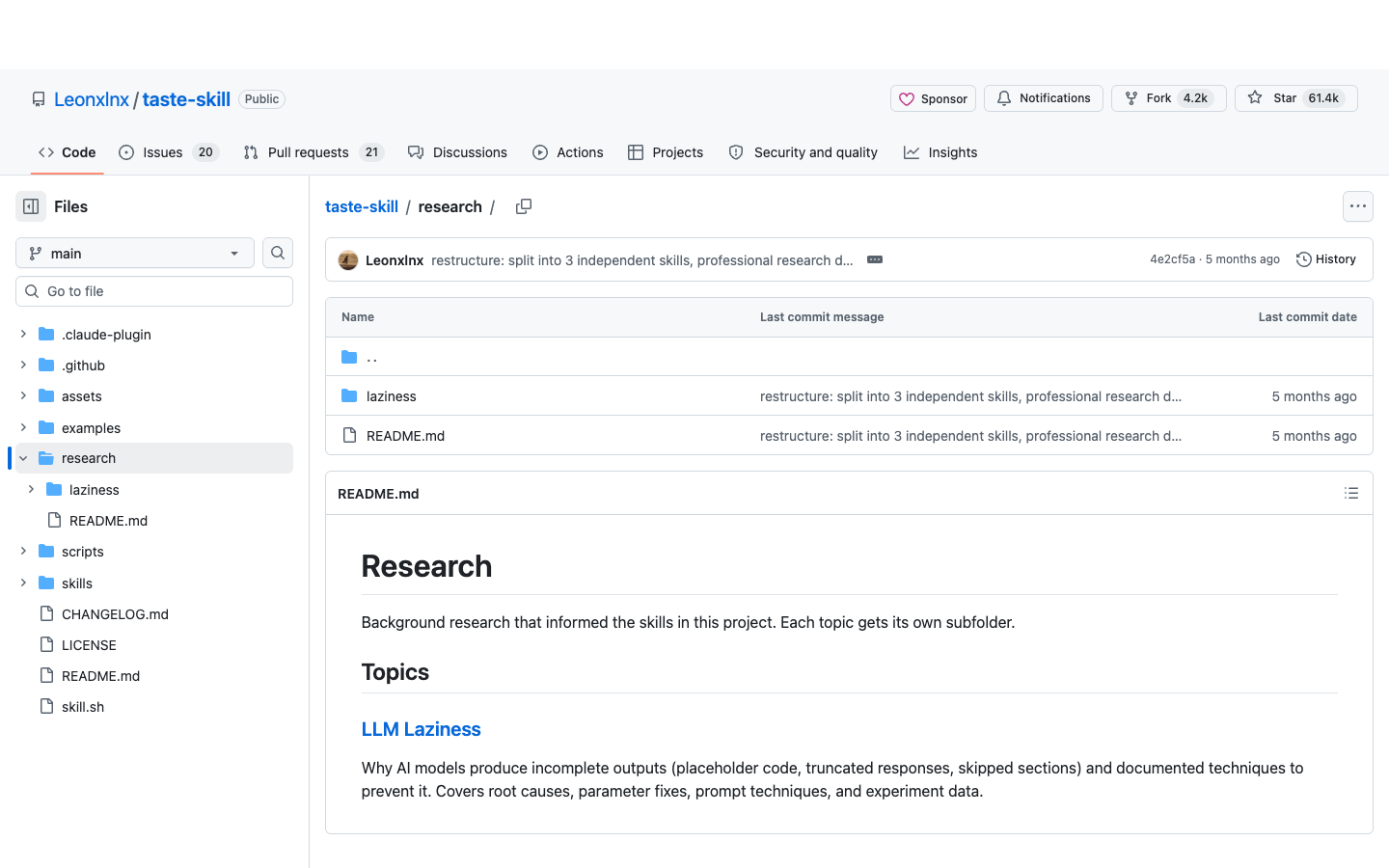The width and height of the screenshot is (1389, 868).
Task: Open the LLM Laziness link
Action: [421, 729]
